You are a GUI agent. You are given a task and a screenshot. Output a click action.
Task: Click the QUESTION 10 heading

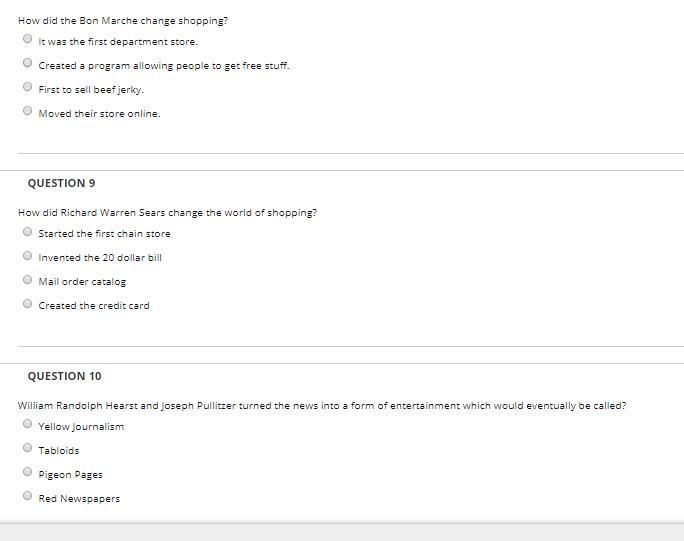pyautogui.click(x=65, y=376)
